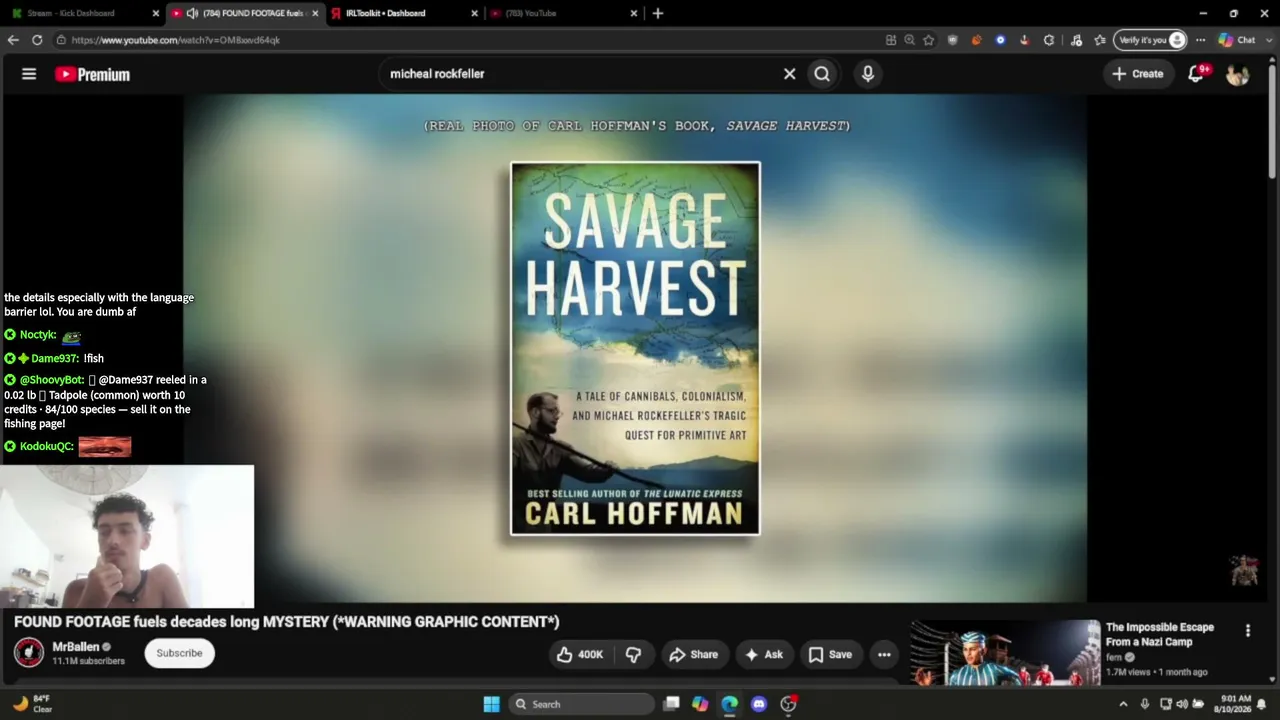Close the Stream - Kick Dashboard tab
Viewport: 1280px width, 720px height.
tap(156, 13)
